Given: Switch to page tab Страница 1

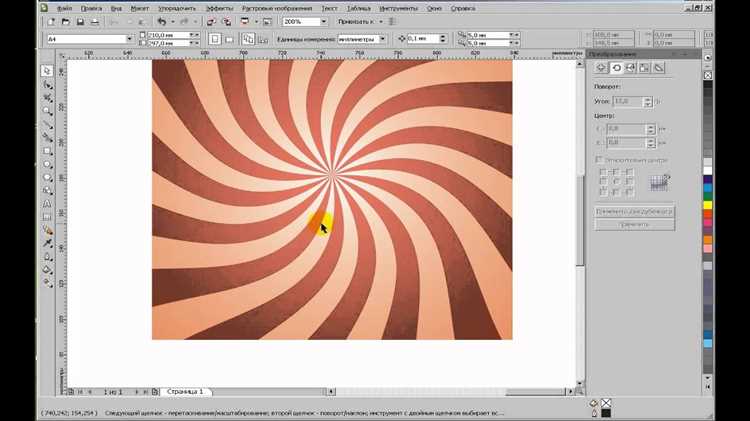Looking at the screenshot, I should (x=185, y=391).
